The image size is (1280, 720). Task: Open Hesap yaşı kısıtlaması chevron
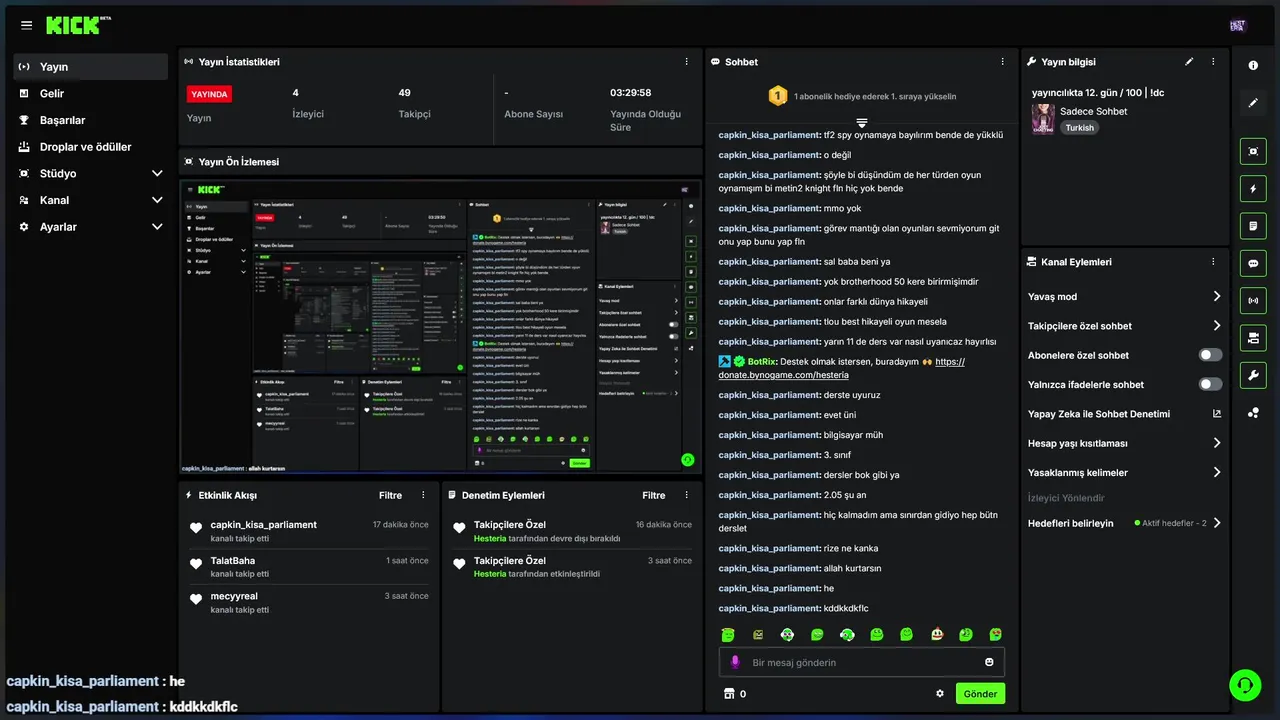tap(1217, 443)
